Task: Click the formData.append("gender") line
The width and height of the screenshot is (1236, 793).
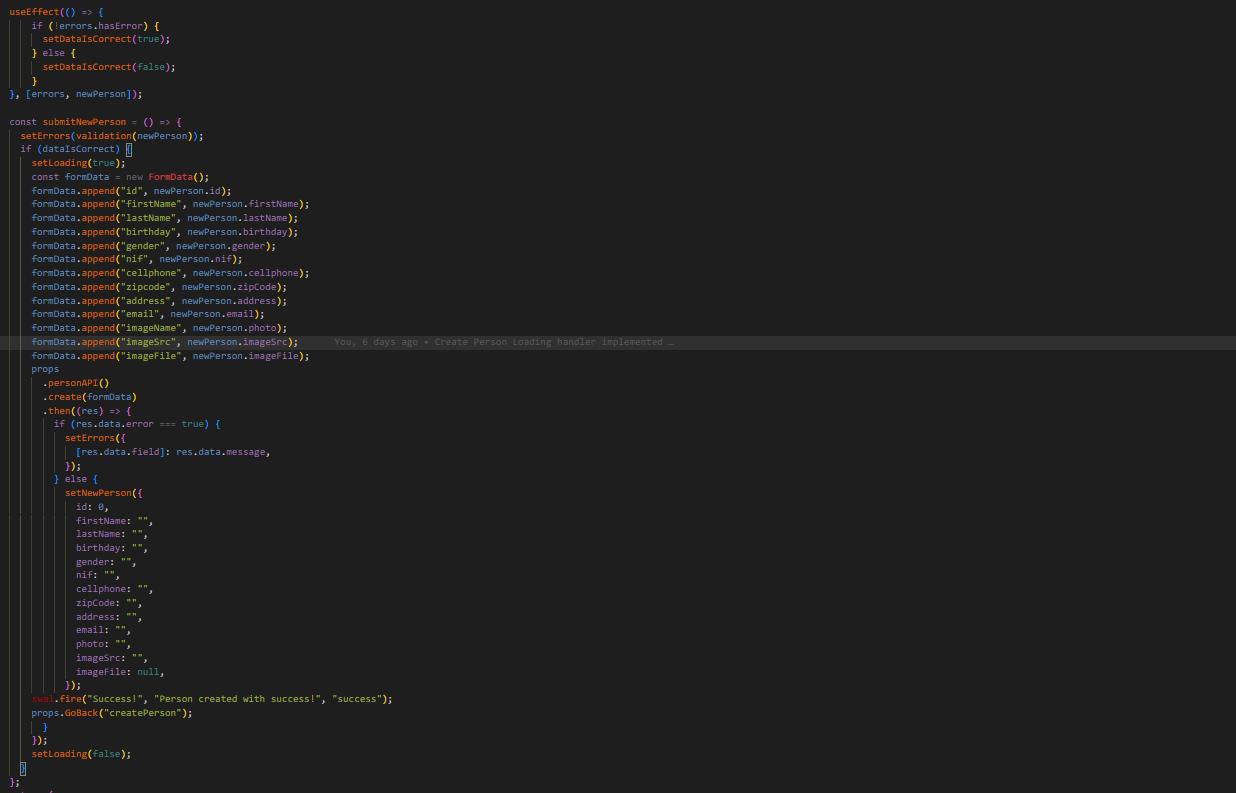Action: click(x=153, y=246)
